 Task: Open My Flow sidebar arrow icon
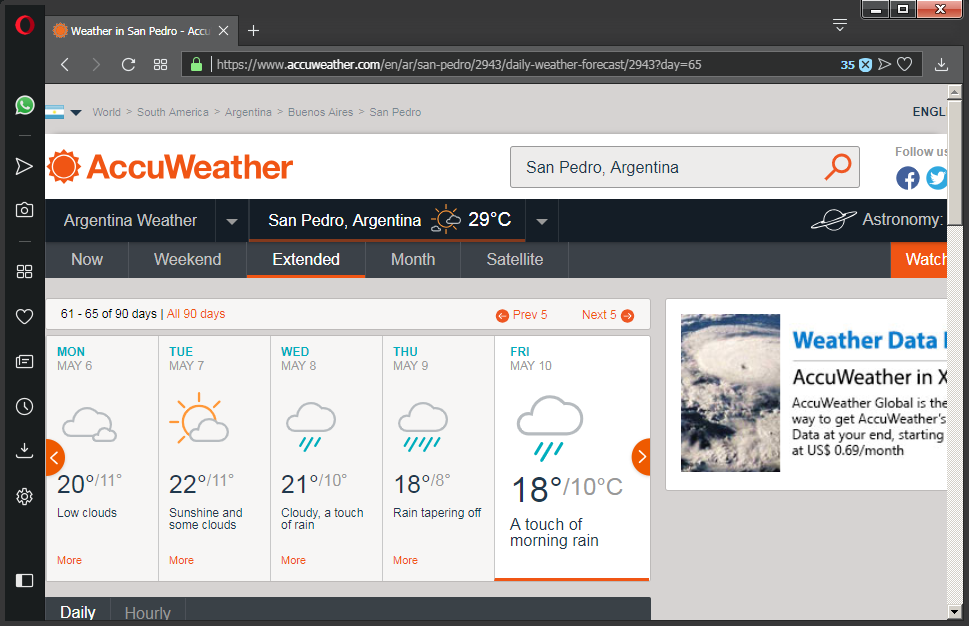[24, 166]
